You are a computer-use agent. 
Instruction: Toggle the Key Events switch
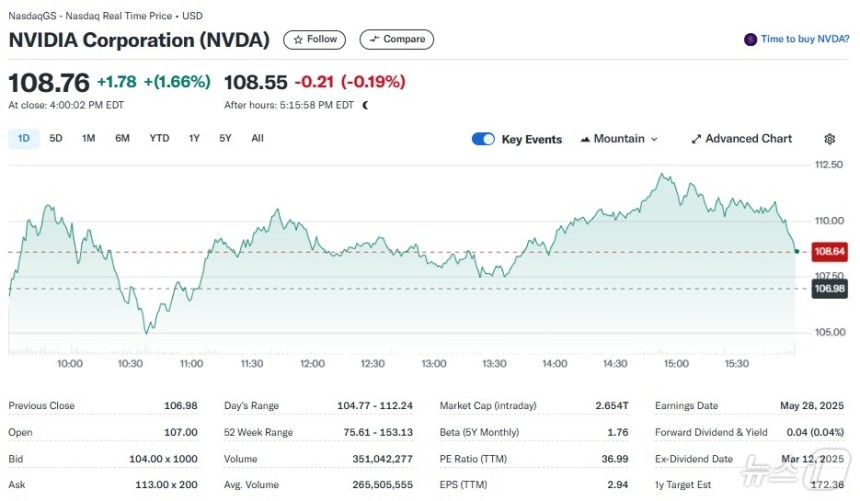pyautogui.click(x=483, y=139)
